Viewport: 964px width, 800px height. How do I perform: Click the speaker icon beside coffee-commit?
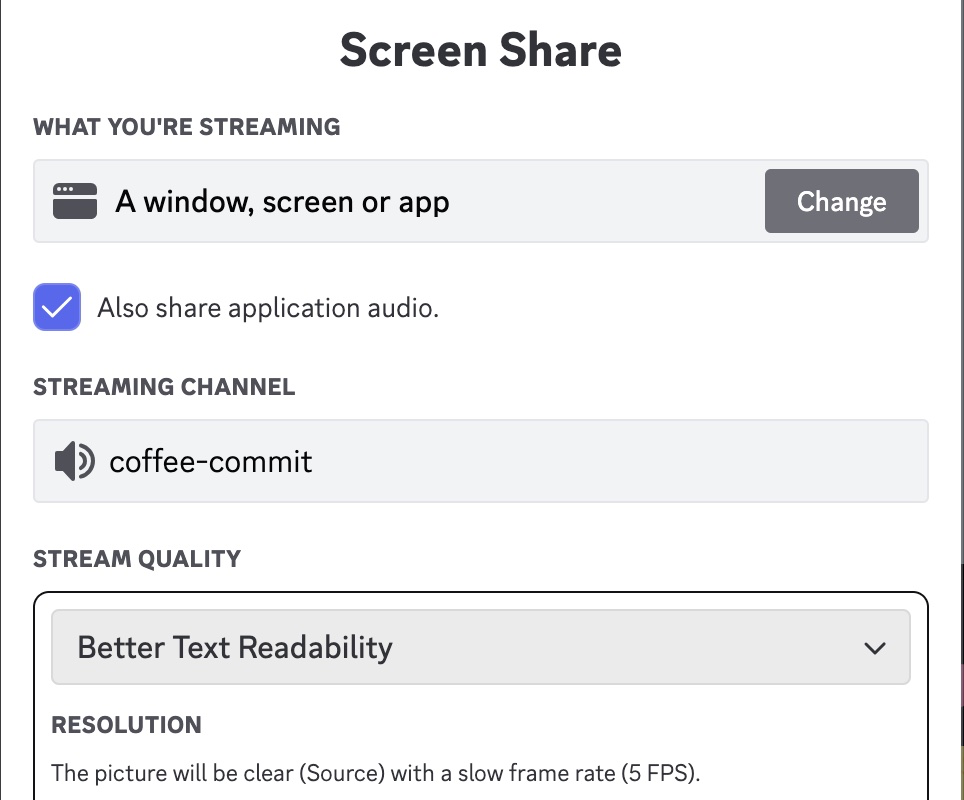click(x=74, y=461)
